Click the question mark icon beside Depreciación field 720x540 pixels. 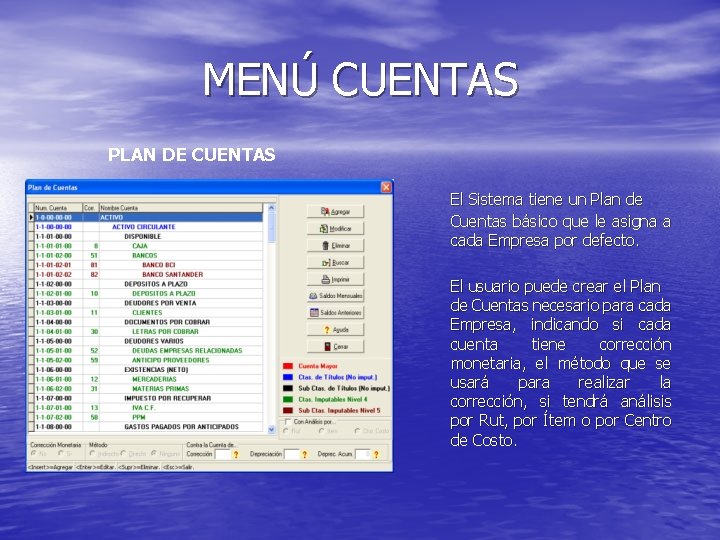click(x=304, y=455)
